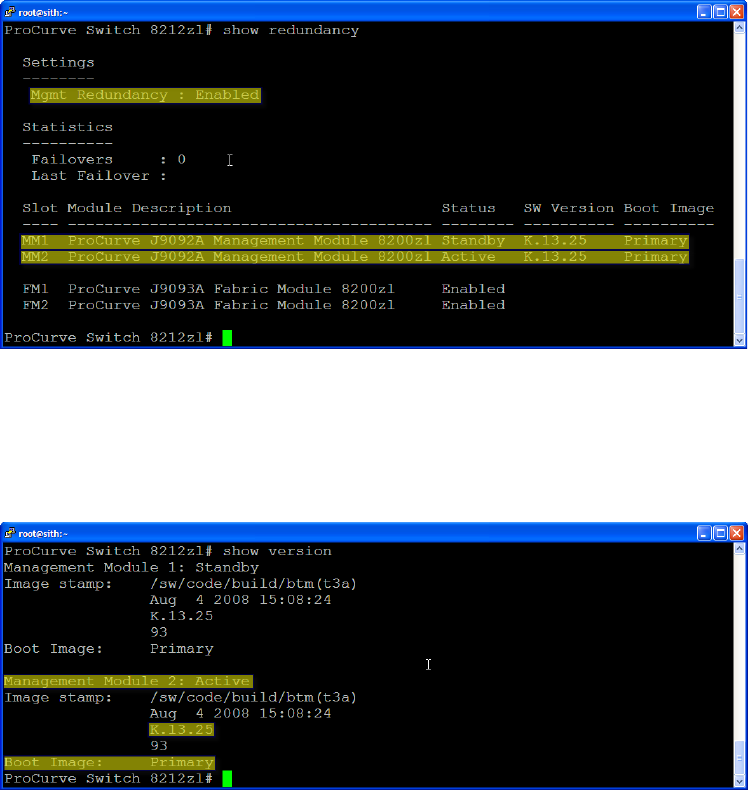Minimize the bottom terminal window
The width and height of the screenshot is (748, 790).
tap(704, 533)
